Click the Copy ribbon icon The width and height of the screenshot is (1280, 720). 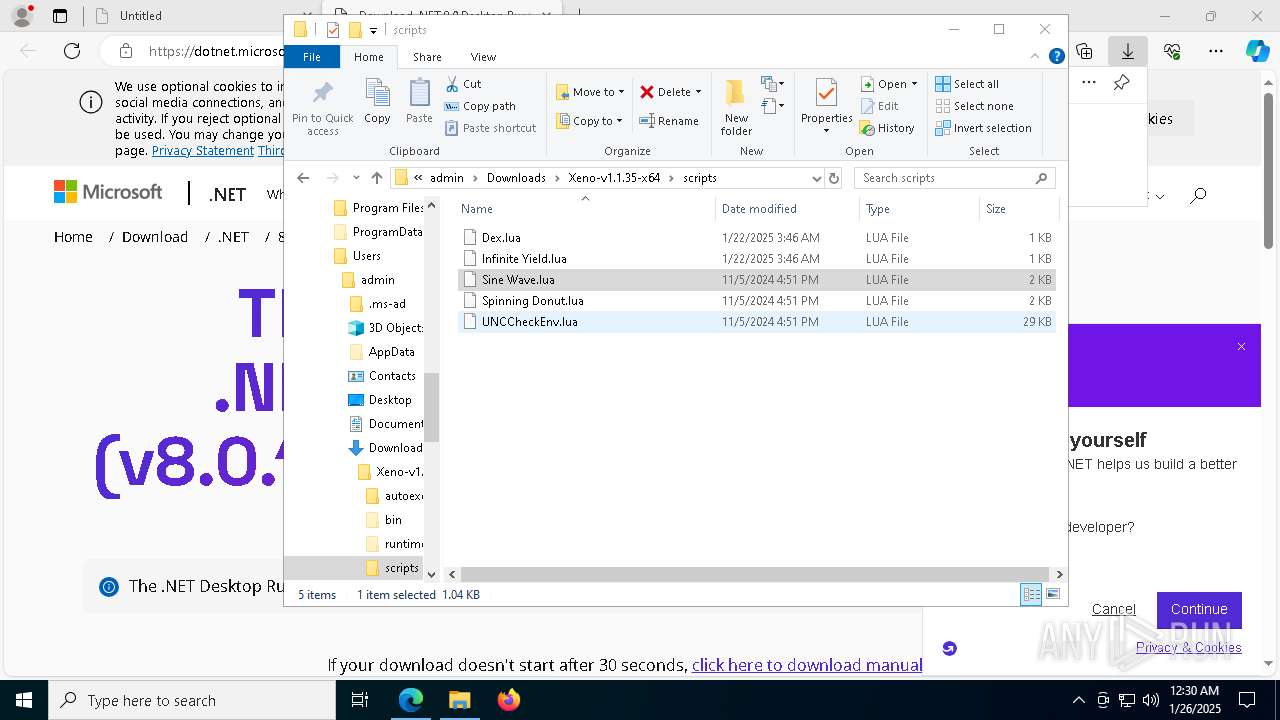tap(377, 101)
